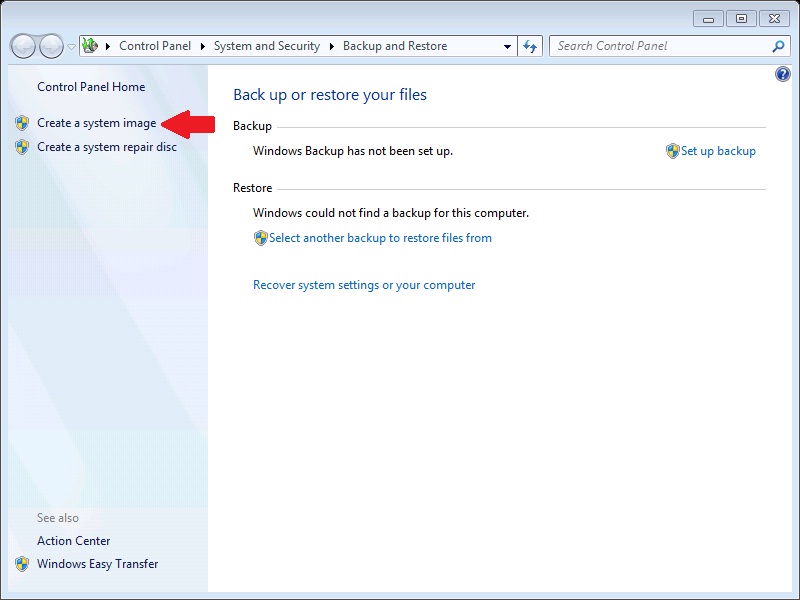
Task: Expand the arrow after Control Panel breadcrumb
Action: tap(202, 46)
